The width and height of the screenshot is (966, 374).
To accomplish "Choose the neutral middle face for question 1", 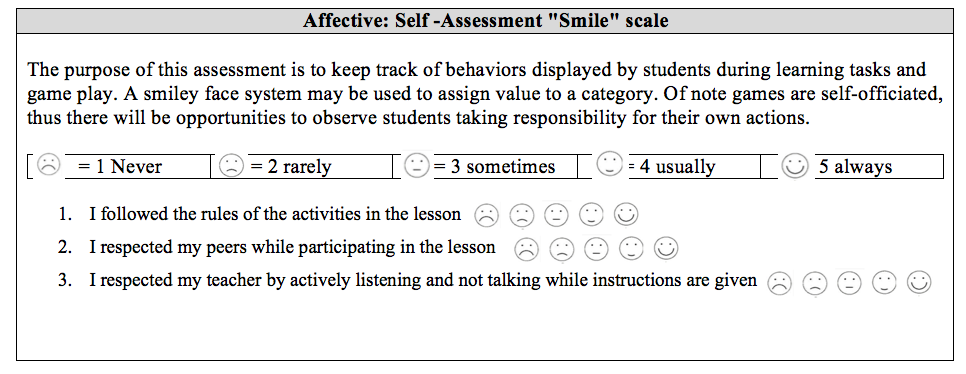I will pos(556,215).
